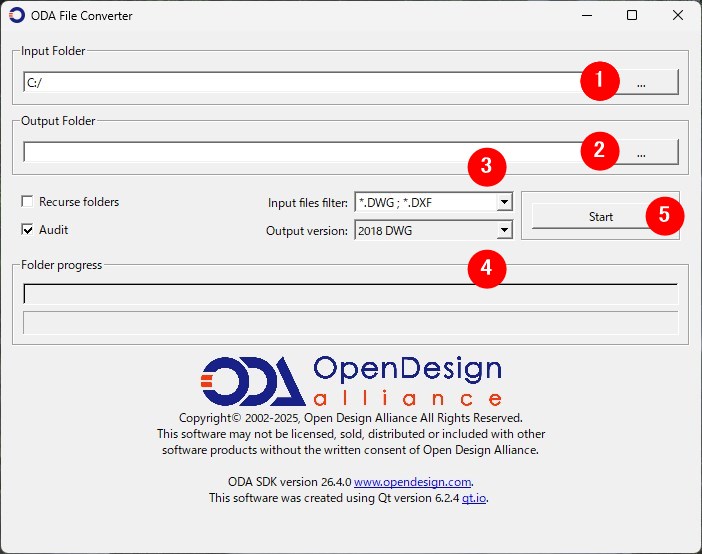Minimize the ODA File Converter window
The image size is (702, 554).
click(587, 15)
